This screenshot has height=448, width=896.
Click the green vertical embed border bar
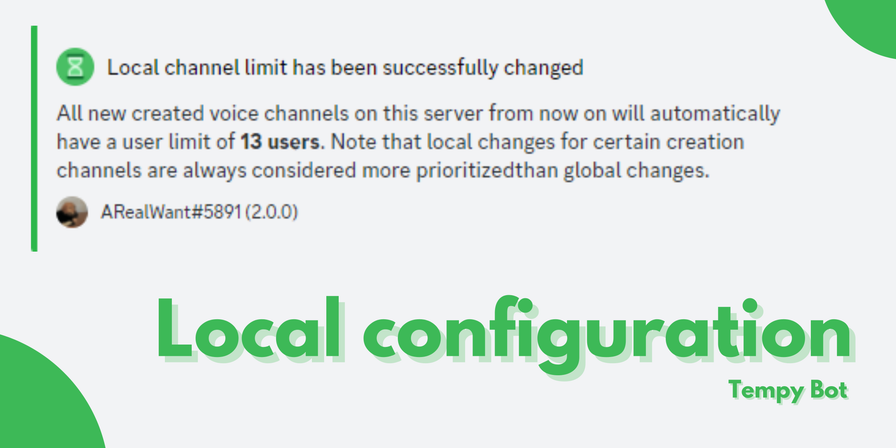click(x=34, y=138)
